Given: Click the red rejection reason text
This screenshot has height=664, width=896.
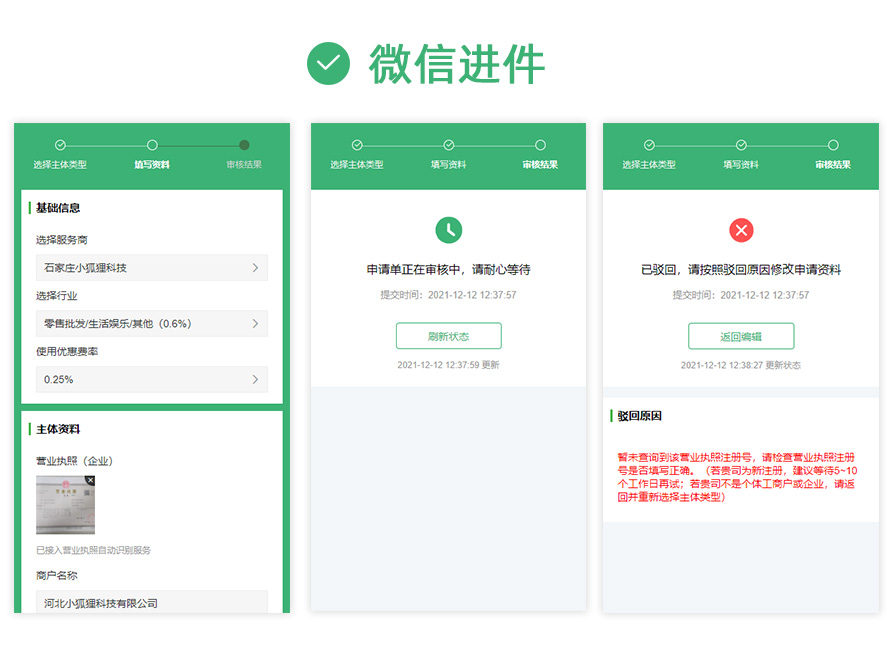Looking at the screenshot, I should [x=738, y=477].
